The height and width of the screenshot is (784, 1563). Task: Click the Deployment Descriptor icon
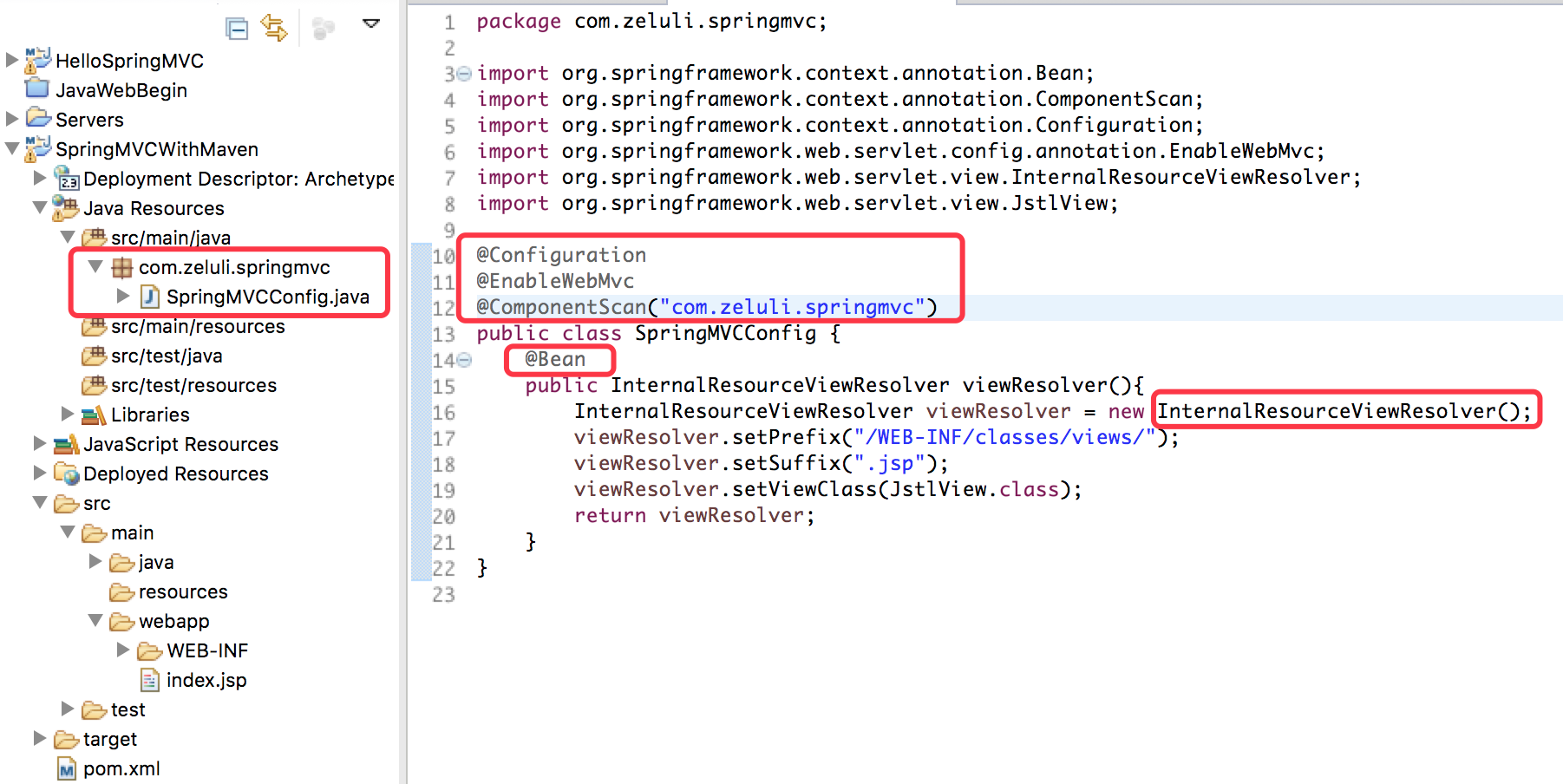67,178
